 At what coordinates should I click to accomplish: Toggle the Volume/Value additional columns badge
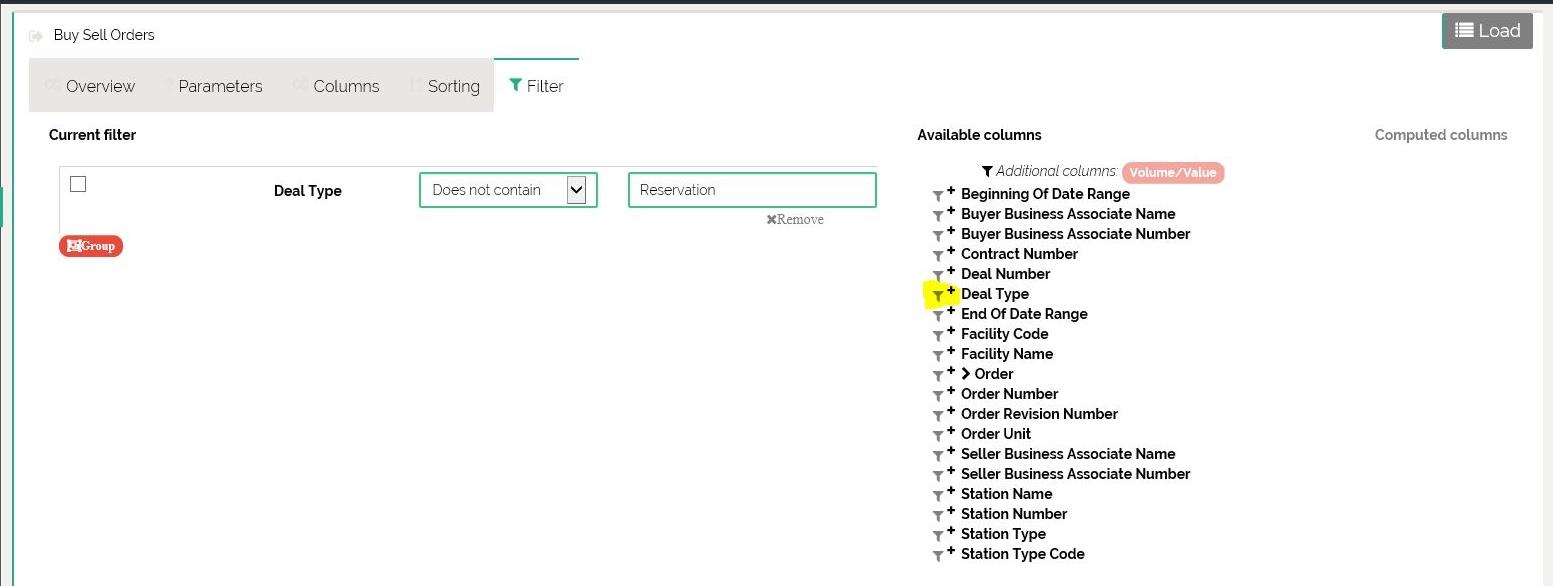click(x=1172, y=173)
